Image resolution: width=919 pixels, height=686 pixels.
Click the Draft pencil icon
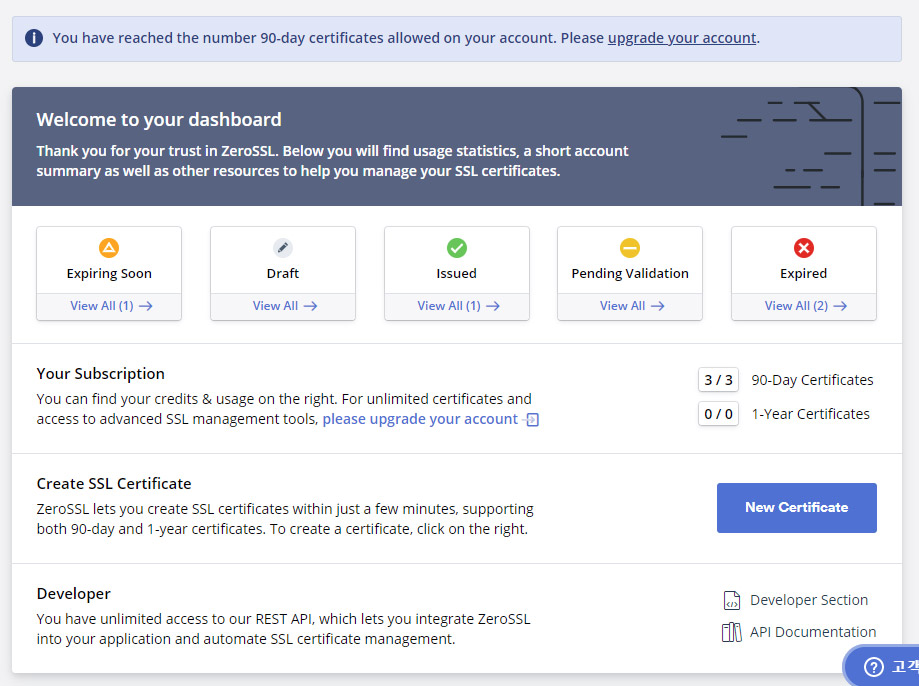click(283, 248)
